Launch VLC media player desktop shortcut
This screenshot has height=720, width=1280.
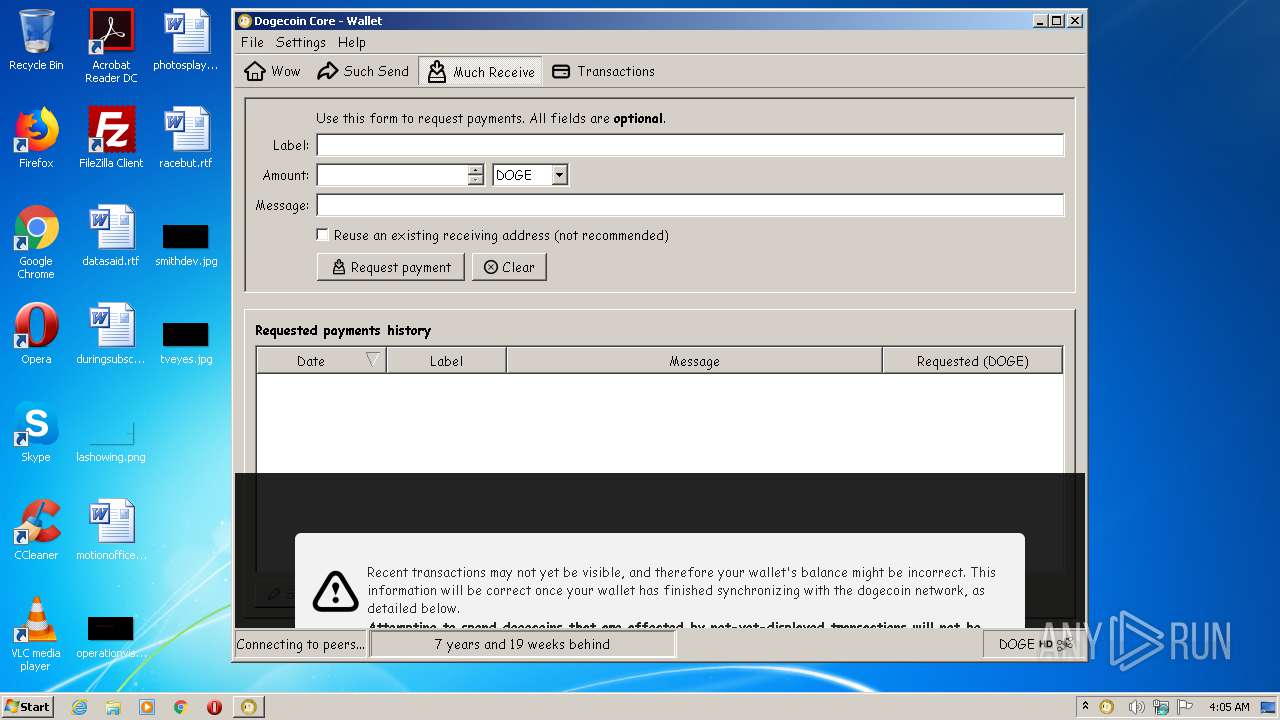[36, 634]
